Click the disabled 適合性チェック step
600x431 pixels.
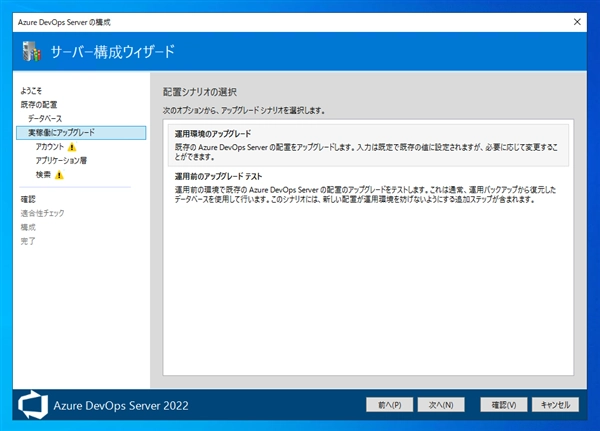(x=42, y=213)
